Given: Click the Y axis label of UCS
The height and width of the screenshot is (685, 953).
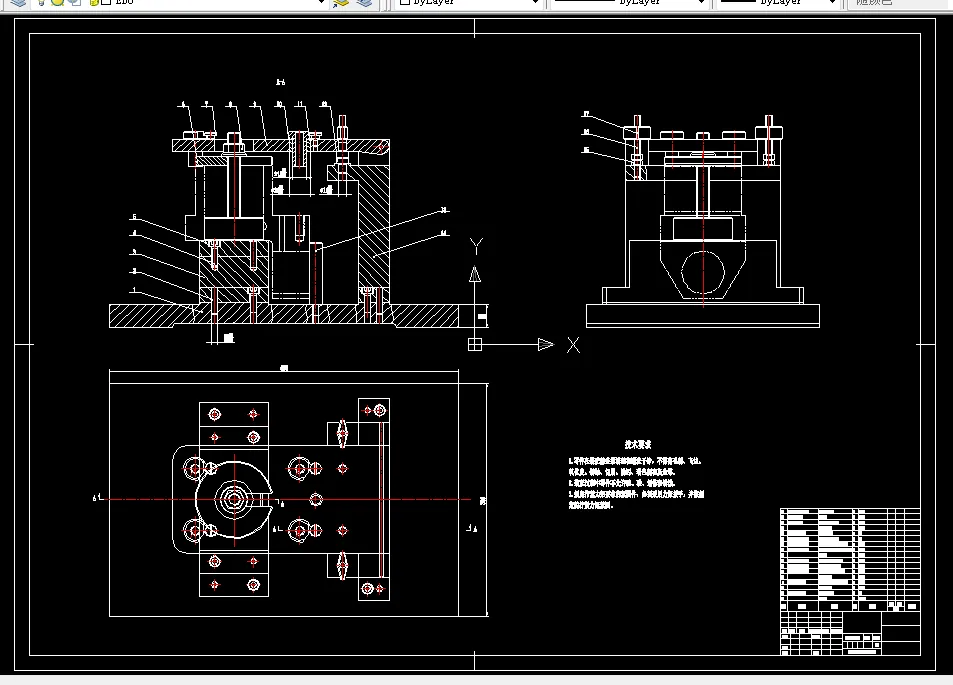Looking at the screenshot, I should (476, 246).
